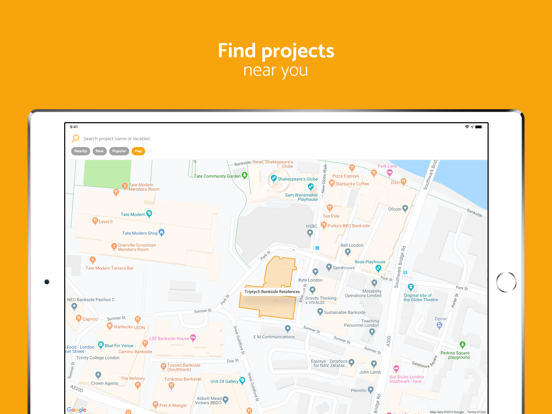Tap the SamKnows location pin
The image size is (552, 414).
[x=329, y=267]
